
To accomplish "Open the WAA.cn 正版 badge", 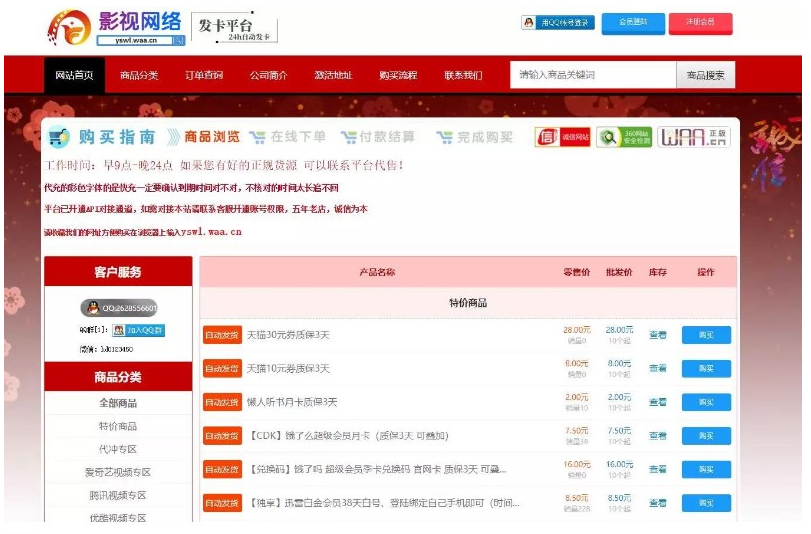I will pos(694,137).
